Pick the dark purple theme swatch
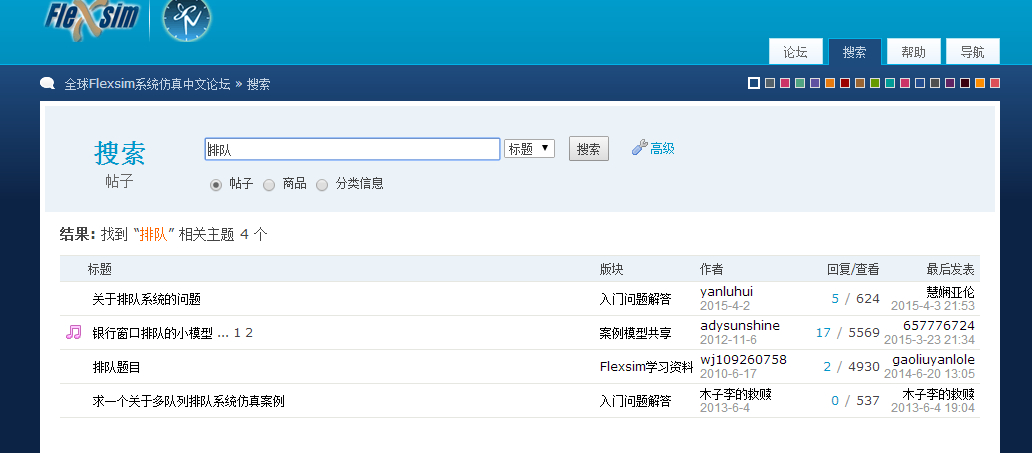The image size is (1032, 453). pos(950,83)
